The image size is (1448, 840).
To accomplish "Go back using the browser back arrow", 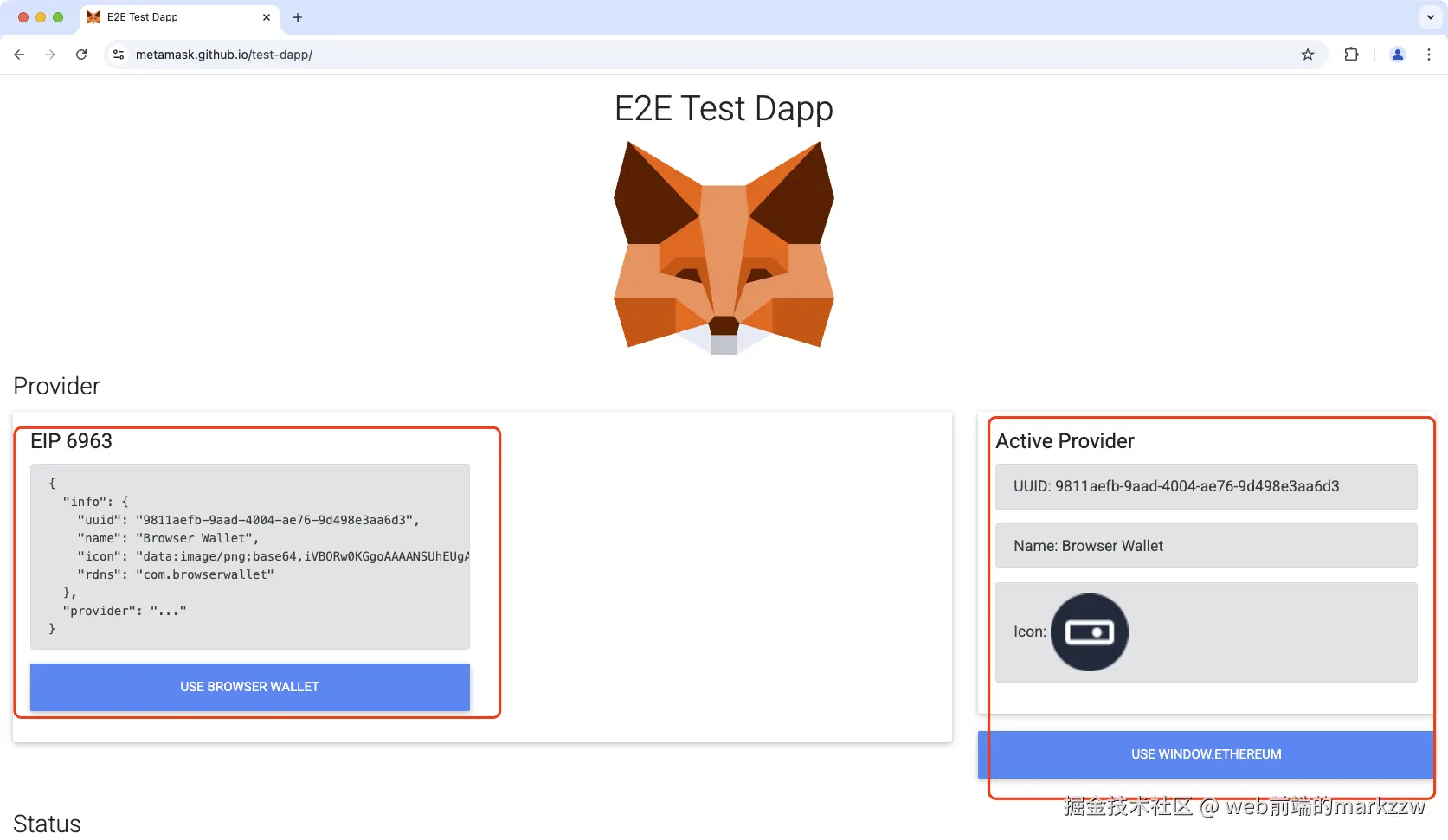I will tap(19, 55).
